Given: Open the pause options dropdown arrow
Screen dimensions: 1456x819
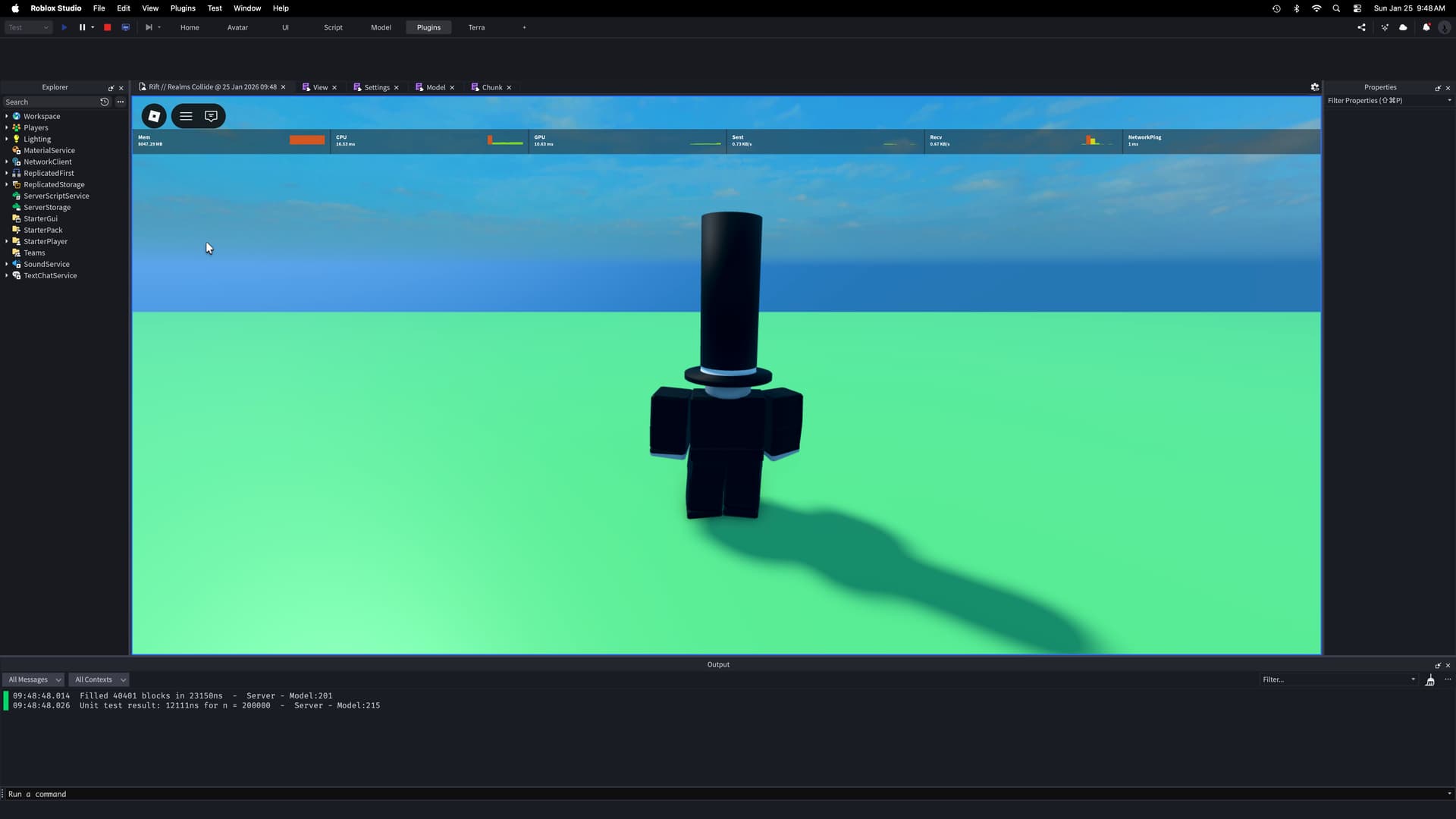Looking at the screenshot, I should point(93,27).
